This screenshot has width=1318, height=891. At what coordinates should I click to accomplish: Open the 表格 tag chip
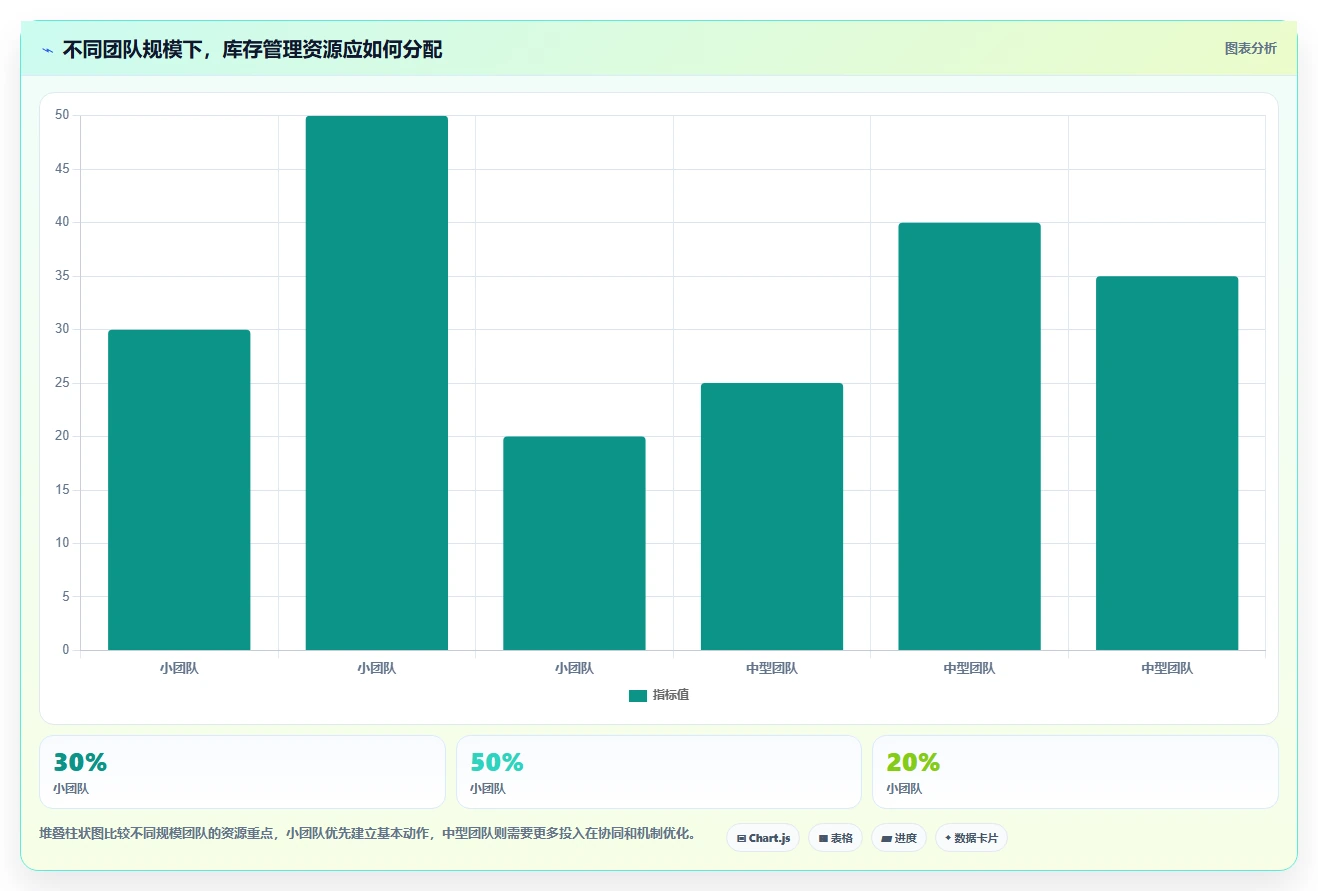[x=835, y=838]
